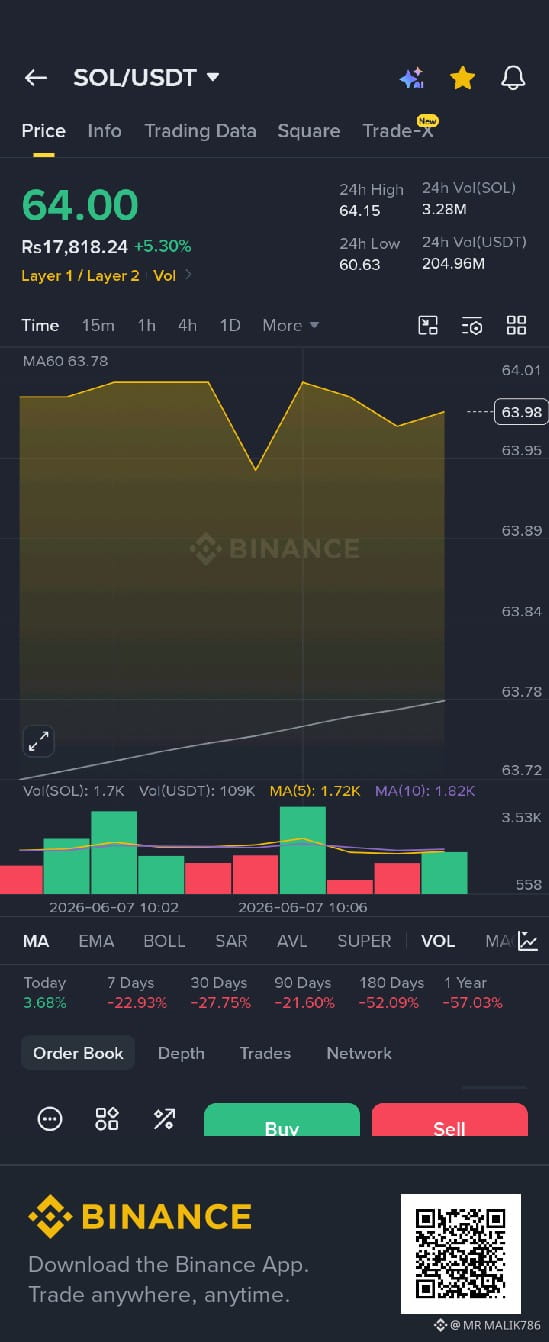Switch to the Network tab
This screenshot has height=1342, width=549.
tap(359, 1053)
